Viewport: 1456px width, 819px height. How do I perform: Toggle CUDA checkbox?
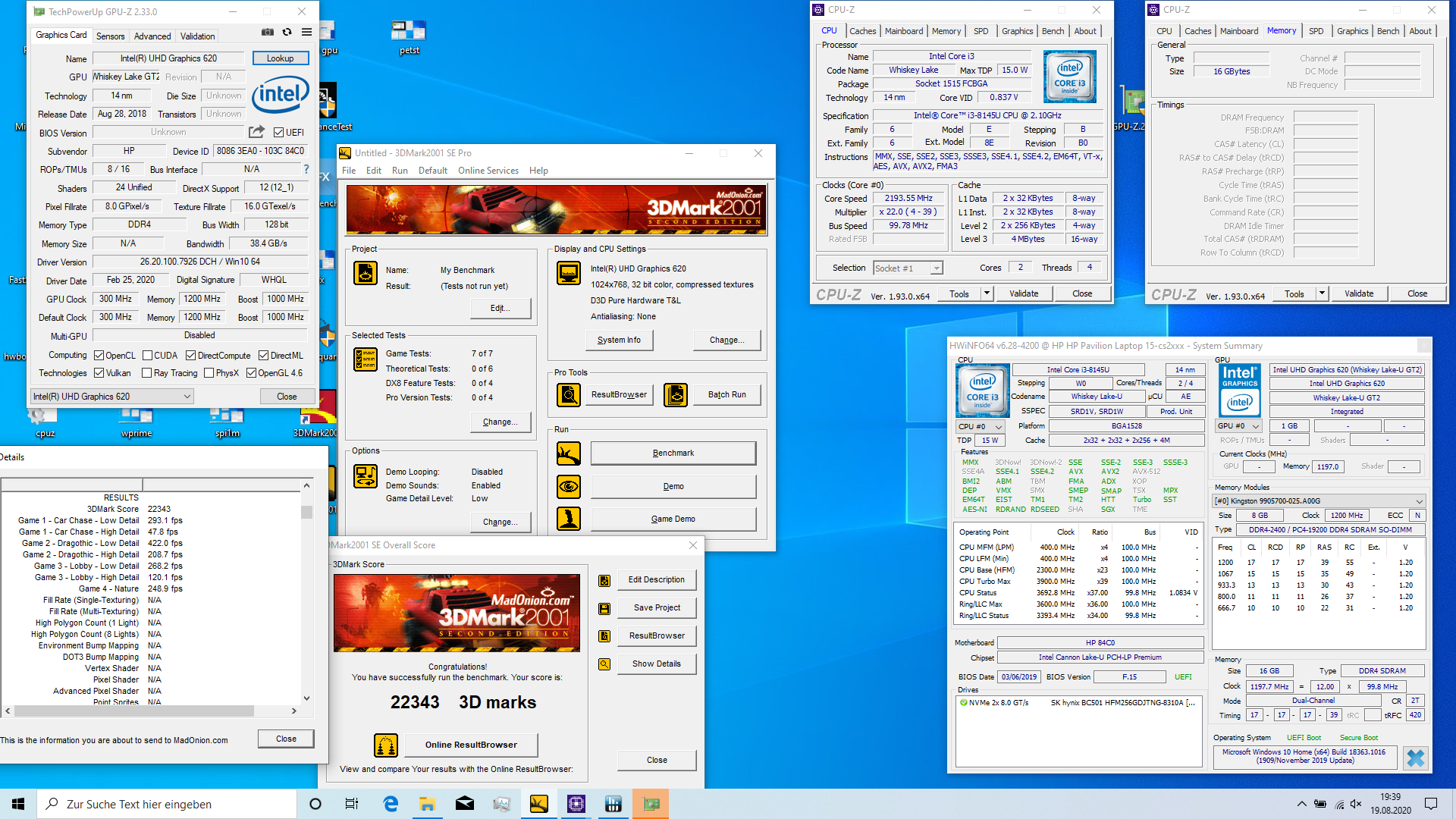147,356
